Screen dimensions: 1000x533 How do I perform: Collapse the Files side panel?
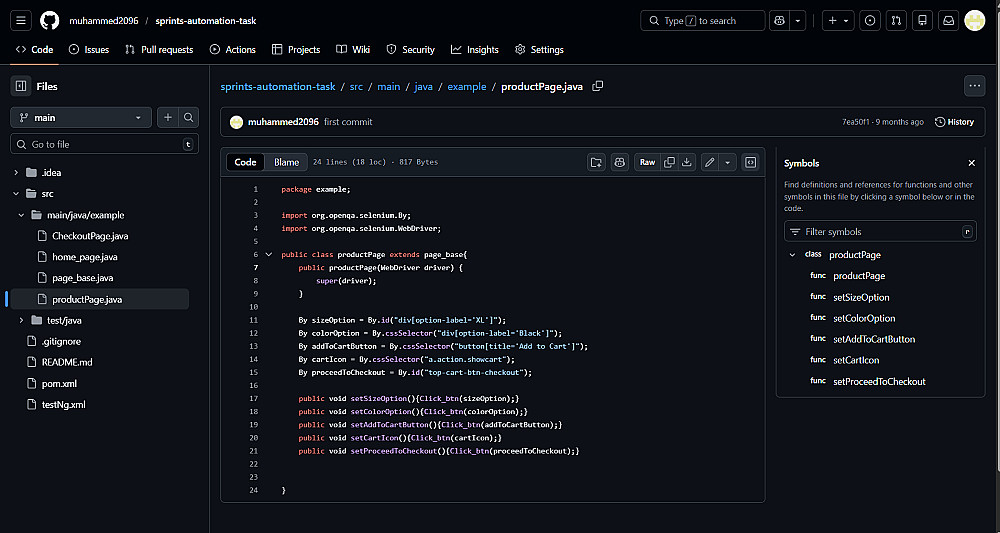(x=21, y=87)
